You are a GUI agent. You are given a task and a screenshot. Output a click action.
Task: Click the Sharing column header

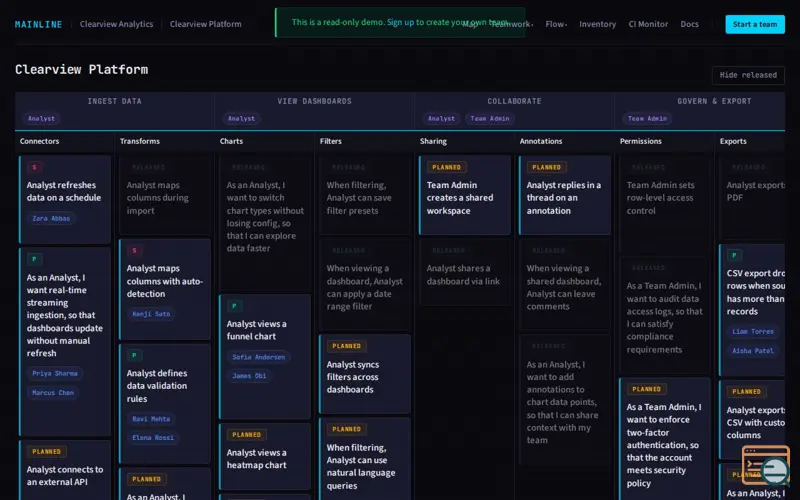pyautogui.click(x=433, y=141)
